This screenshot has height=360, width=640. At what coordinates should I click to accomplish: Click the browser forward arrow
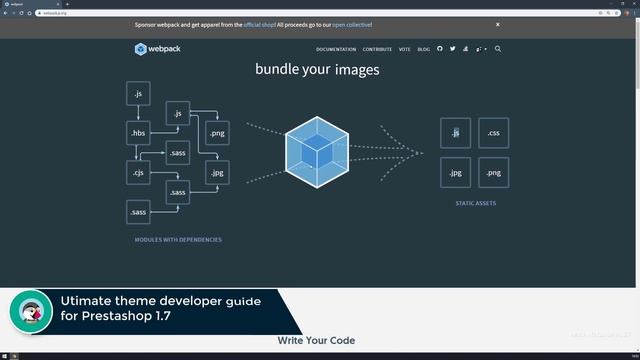coord(13,13)
